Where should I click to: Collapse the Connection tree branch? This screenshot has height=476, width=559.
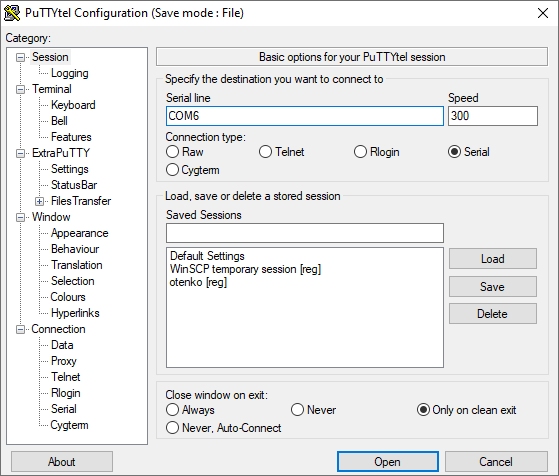[21, 329]
